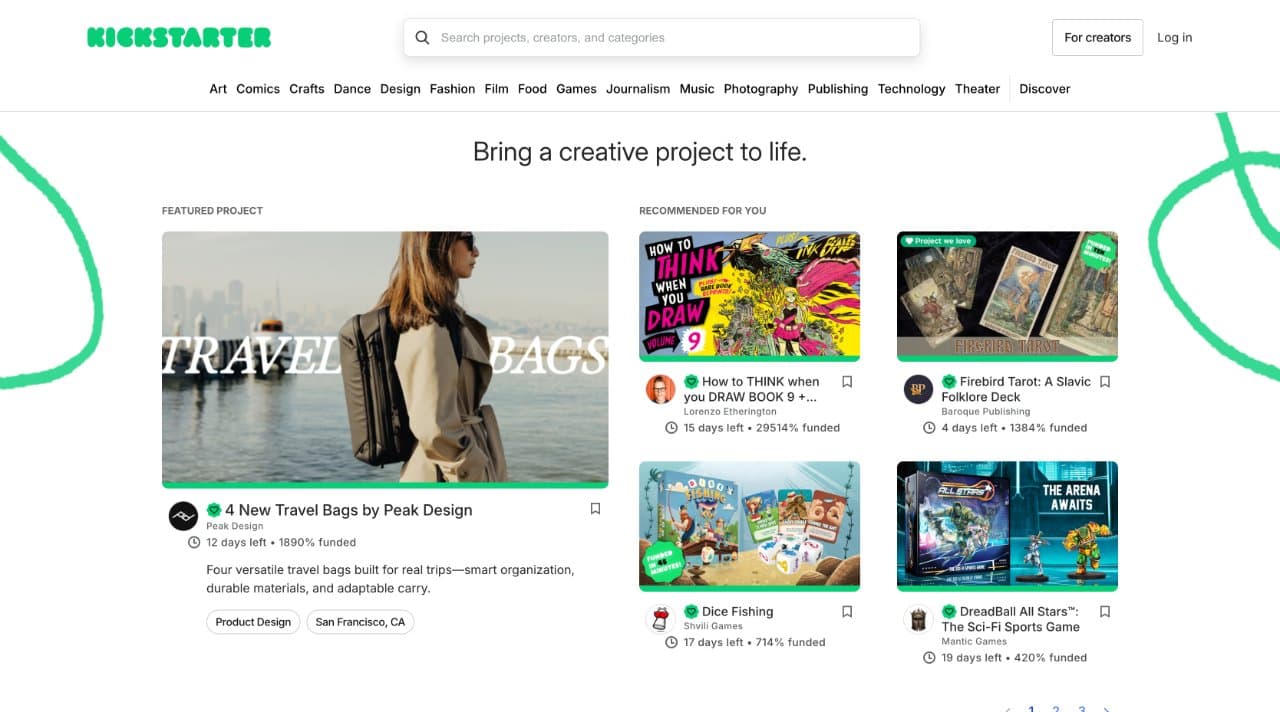Open the Fashion category
1280x712 pixels.
[x=453, y=89]
